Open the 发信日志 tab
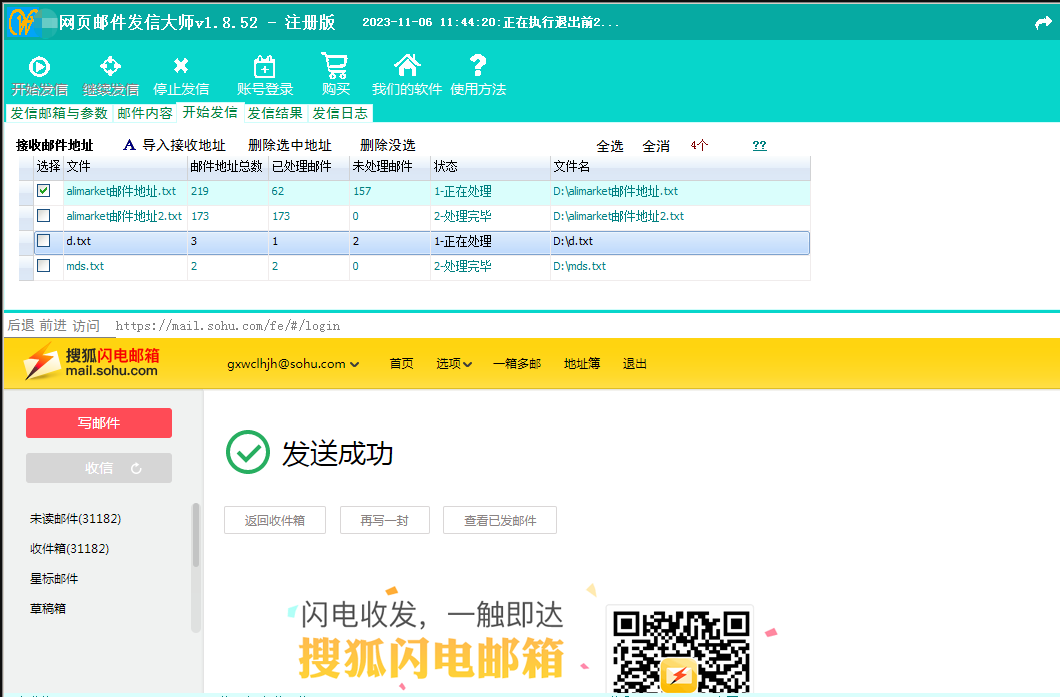The height and width of the screenshot is (697, 1060). pyautogui.click(x=340, y=113)
